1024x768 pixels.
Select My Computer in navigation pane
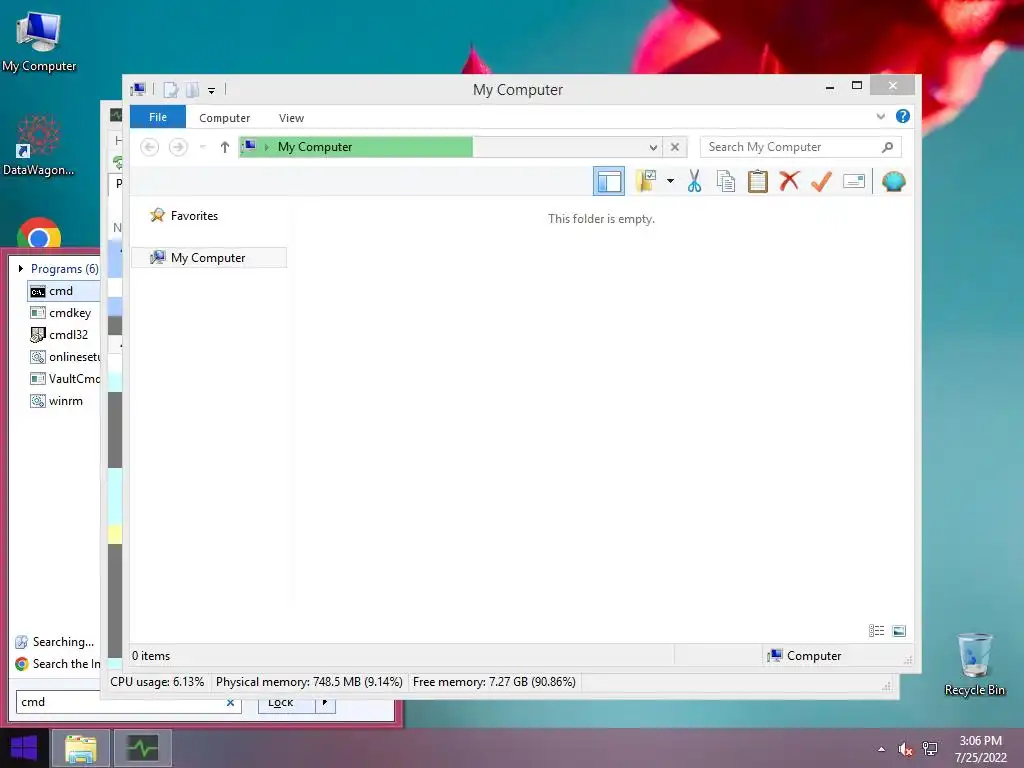pyautogui.click(x=209, y=257)
